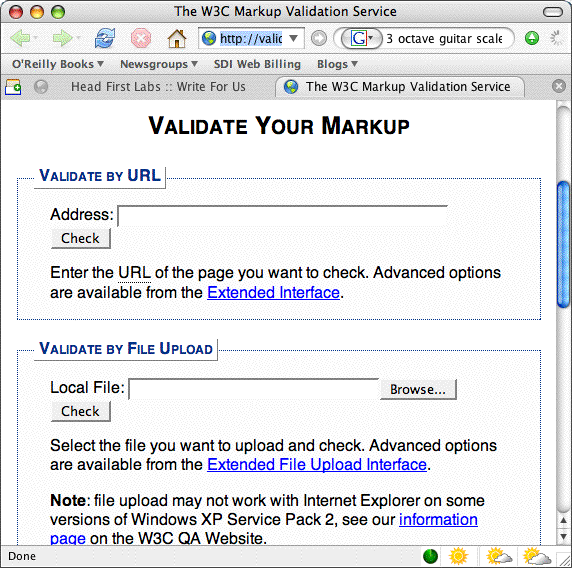Image resolution: width=572 pixels, height=568 pixels.
Task: Open the Extended Interface link
Action: coord(274,293)
